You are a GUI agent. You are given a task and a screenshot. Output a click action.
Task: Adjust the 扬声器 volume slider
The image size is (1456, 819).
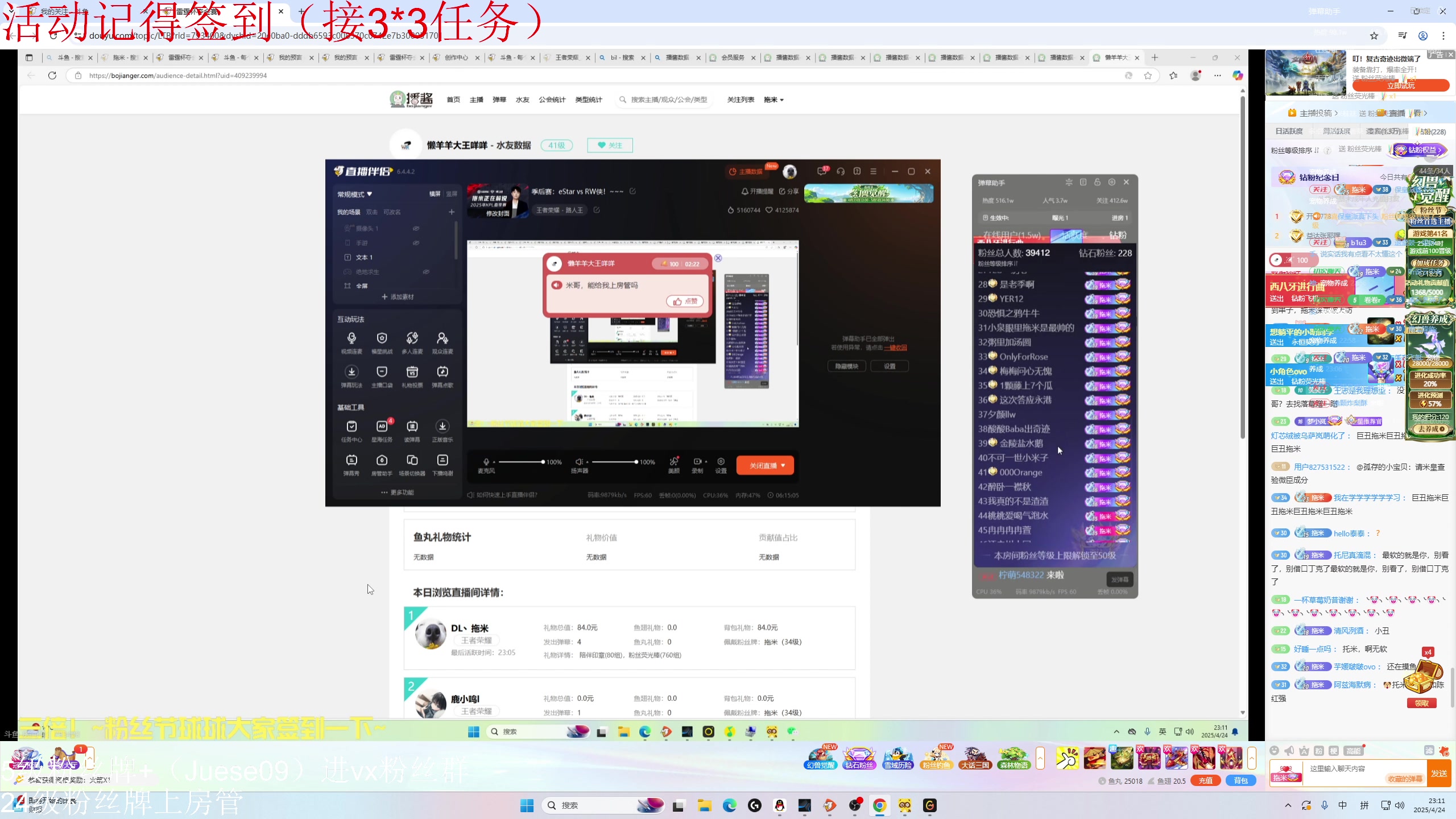(x=614, y=462)
